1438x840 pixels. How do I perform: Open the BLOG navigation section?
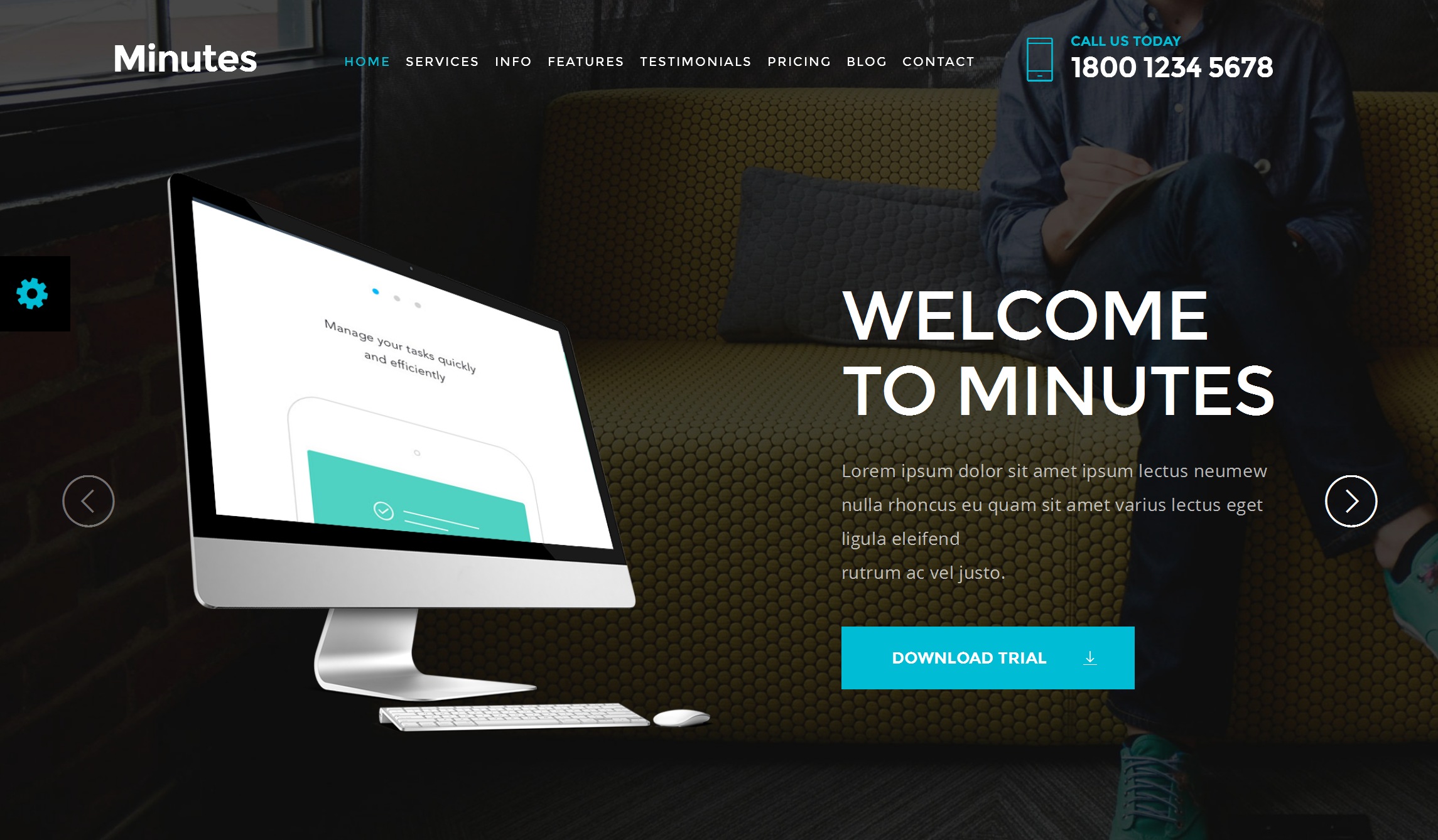[866, 61]
